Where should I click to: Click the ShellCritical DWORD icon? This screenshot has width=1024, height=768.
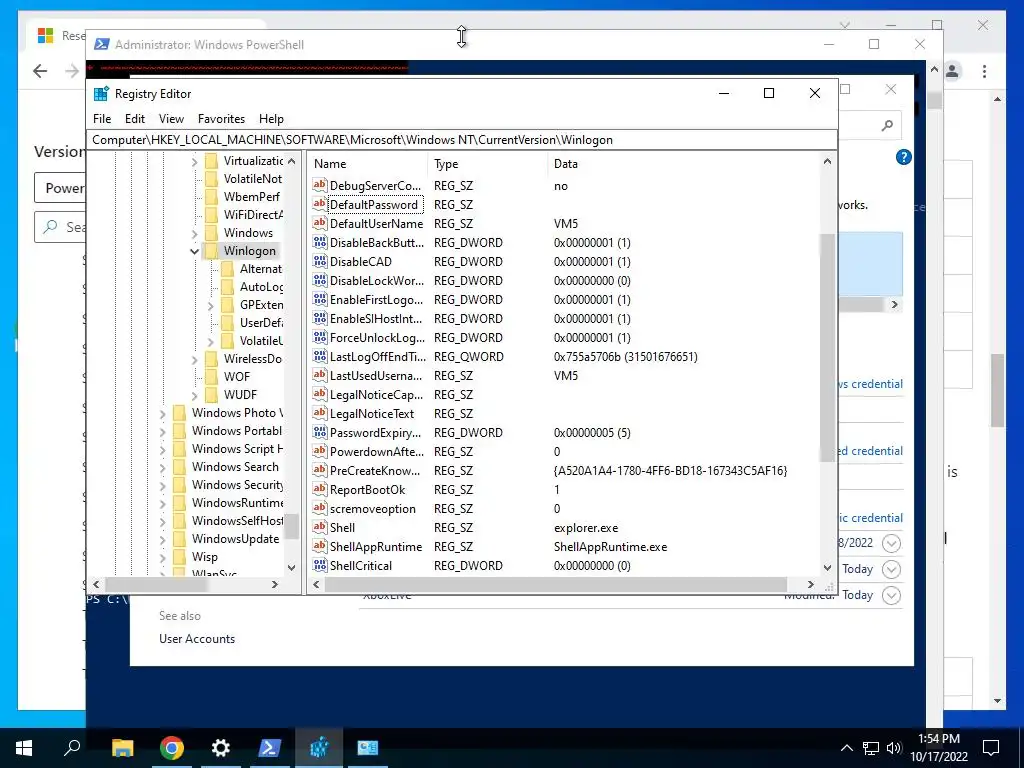click(x=319, y=565)
